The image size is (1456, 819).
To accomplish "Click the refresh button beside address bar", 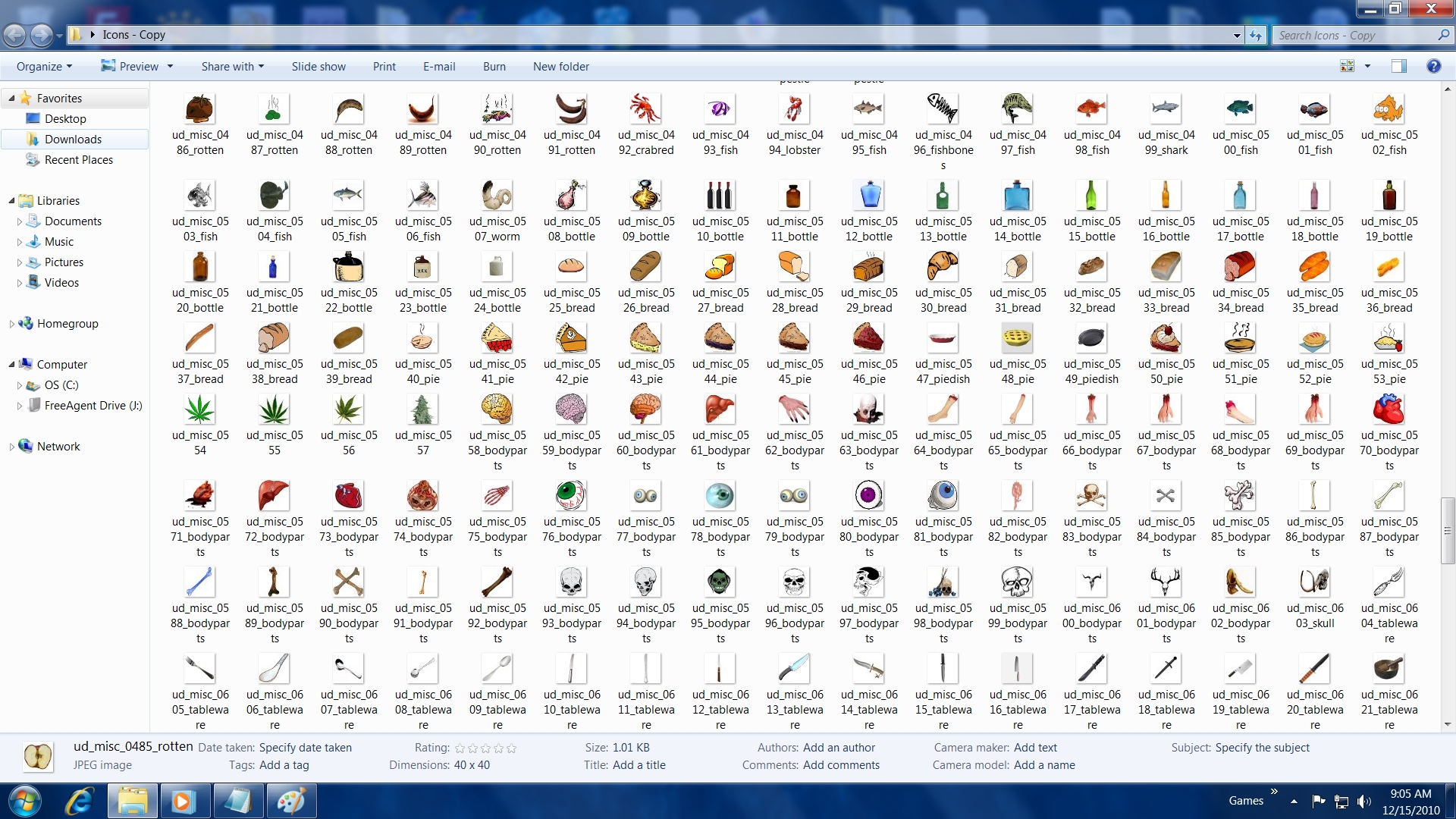I will coord(1256,35).
